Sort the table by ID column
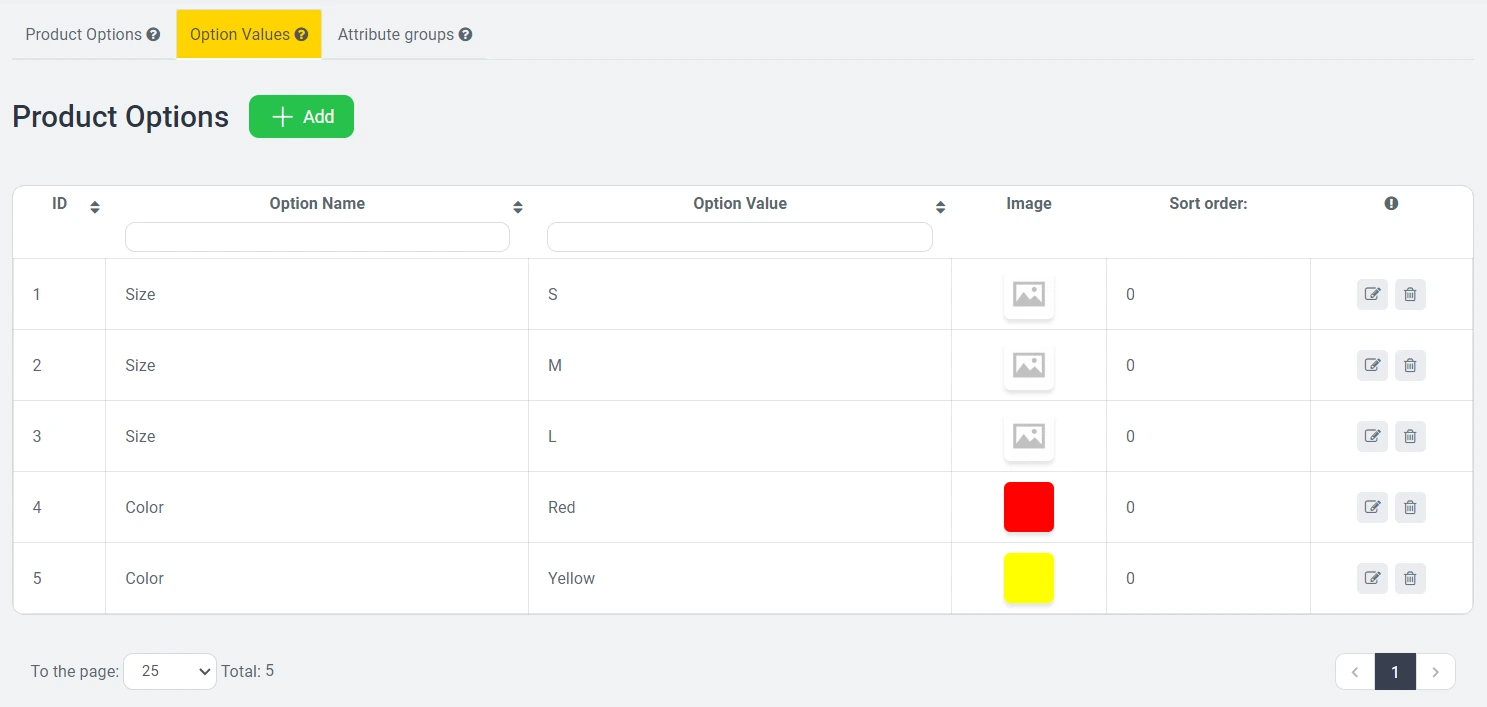 pyautogui.click(x=95, y=207)
